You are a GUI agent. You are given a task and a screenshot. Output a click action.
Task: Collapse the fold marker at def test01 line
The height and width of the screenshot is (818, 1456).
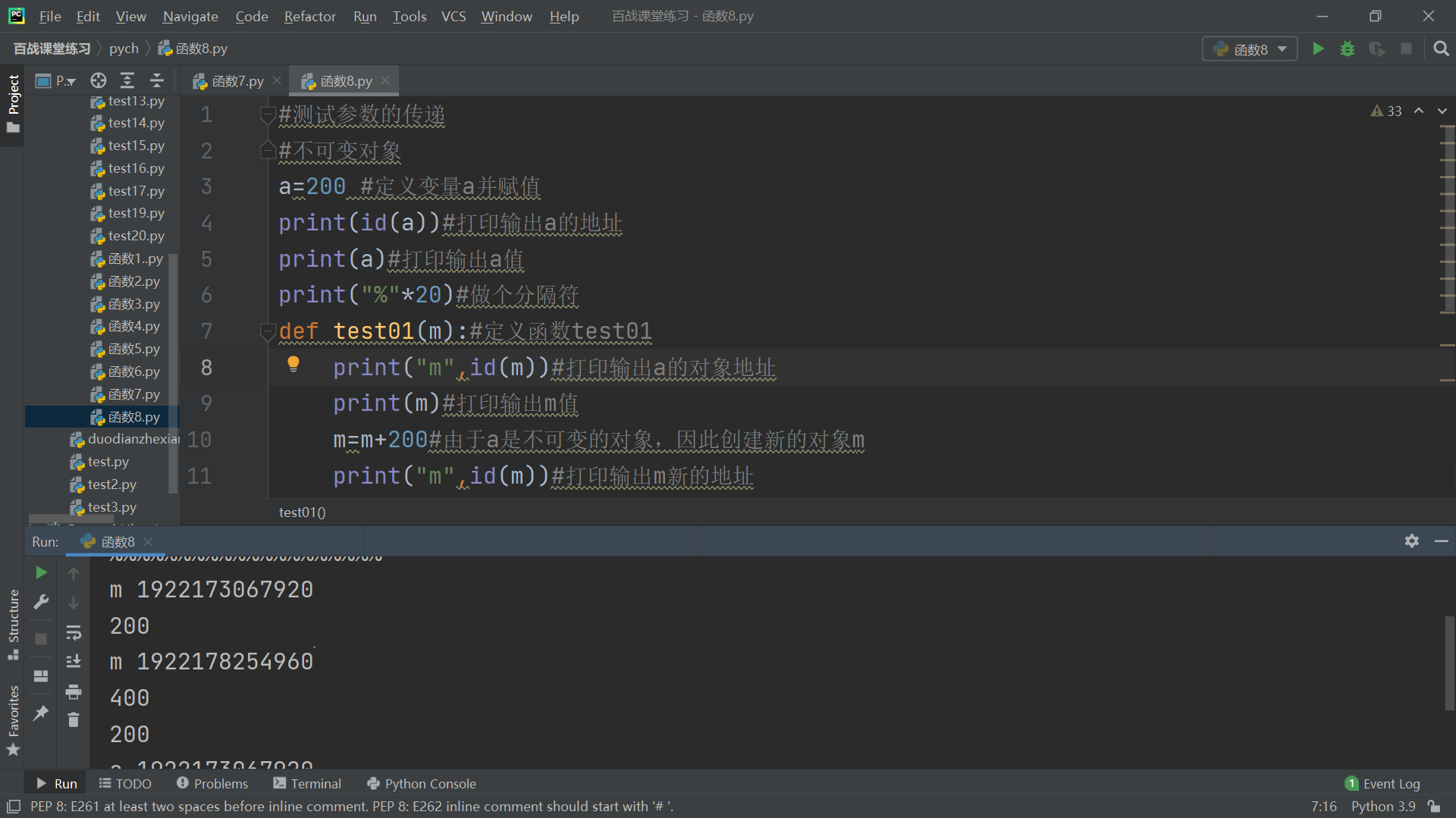pos(267,331)
